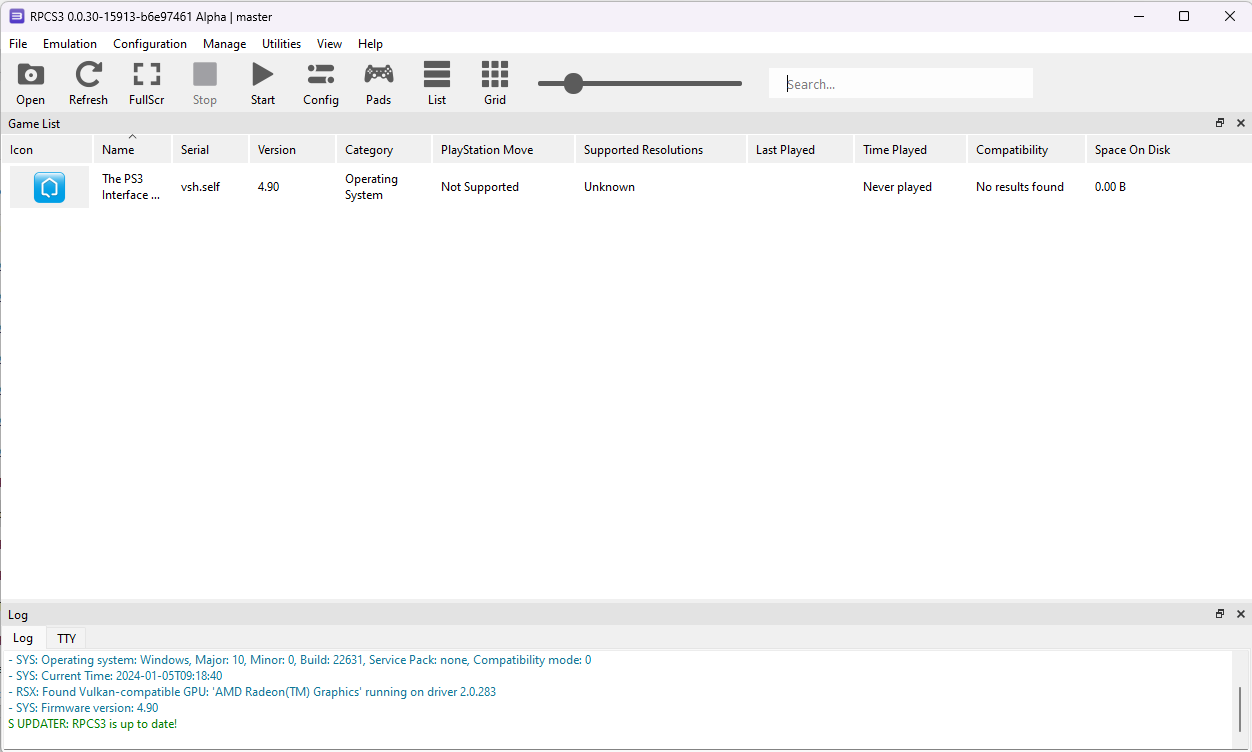This screenshot has width=1252, height=752.
Task: Select 'The PS3 Interface' game name
Action: coord(131,187)
